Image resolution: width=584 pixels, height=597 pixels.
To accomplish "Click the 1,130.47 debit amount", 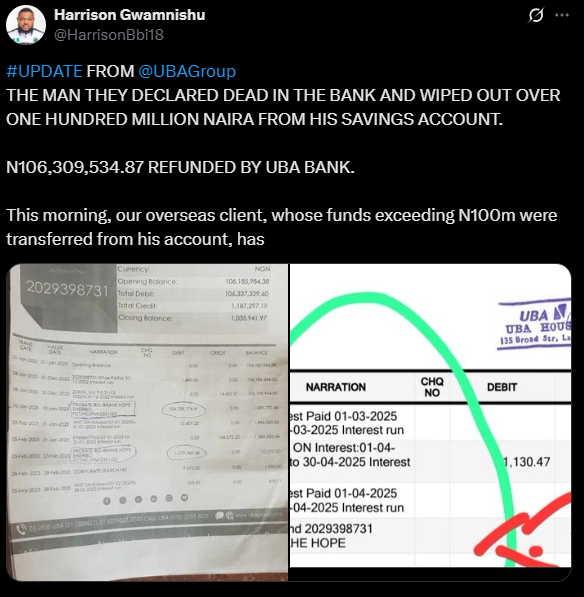I will [x=527, y=462].
